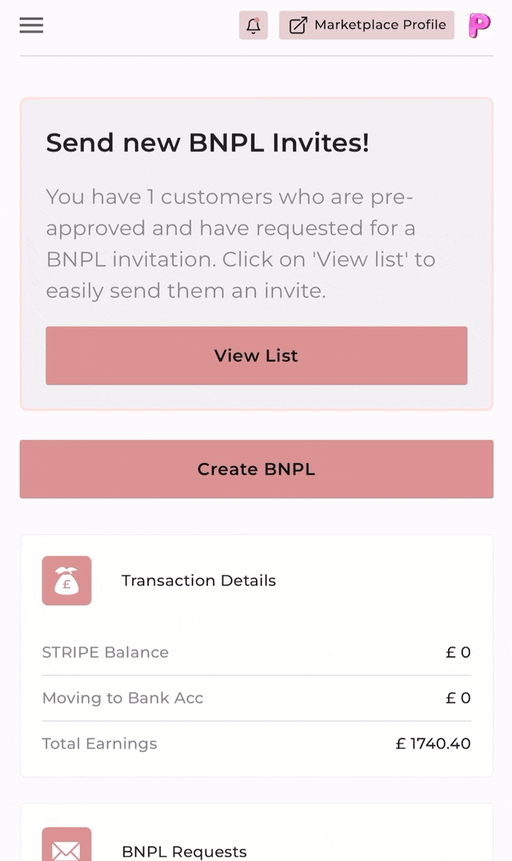The height and width of the screenshot is (861, 512).
Task: Open the BNPL Requests section heading
Action: (x=184, y=852)
